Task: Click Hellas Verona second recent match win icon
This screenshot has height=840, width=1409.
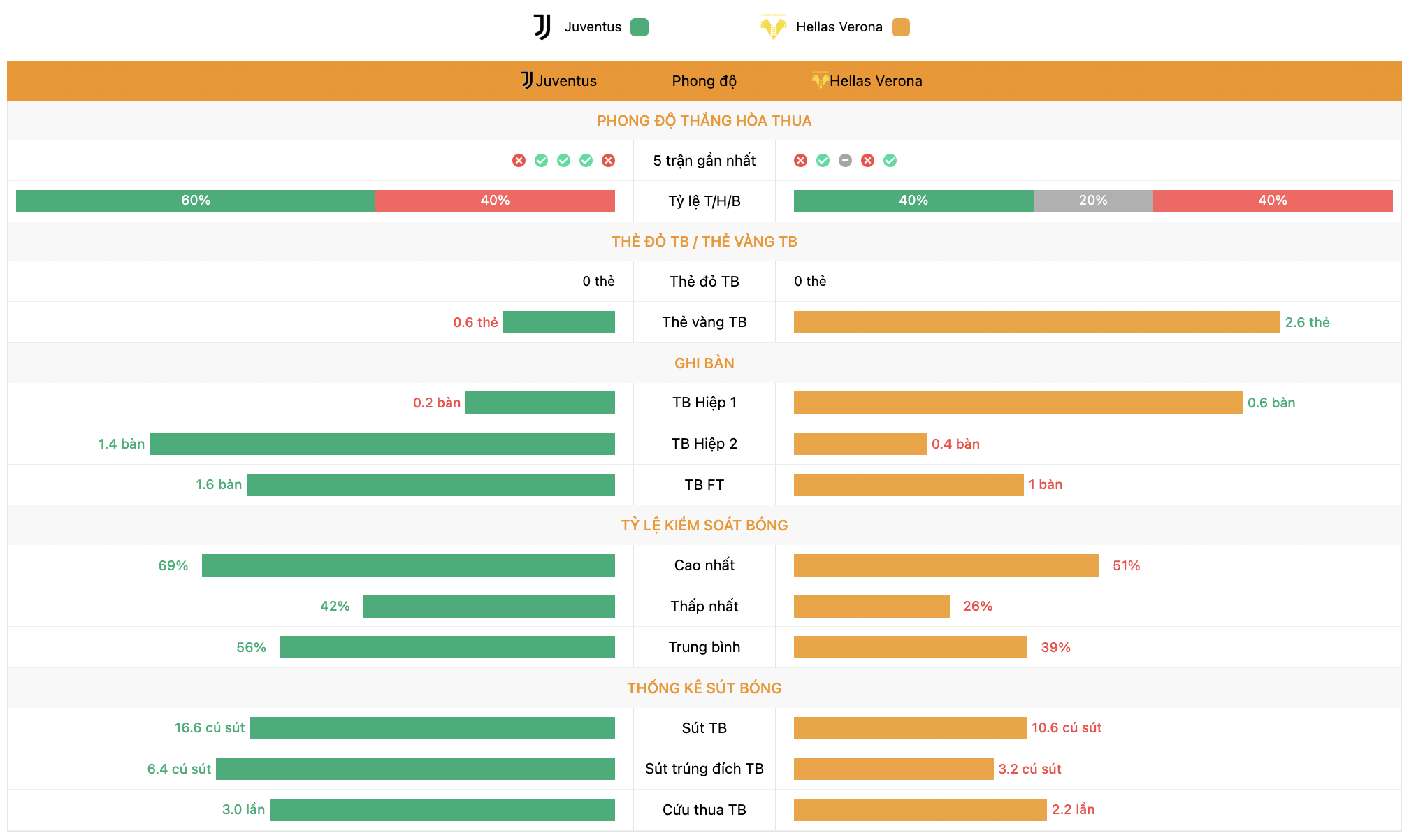Action: tap(823, 161)
